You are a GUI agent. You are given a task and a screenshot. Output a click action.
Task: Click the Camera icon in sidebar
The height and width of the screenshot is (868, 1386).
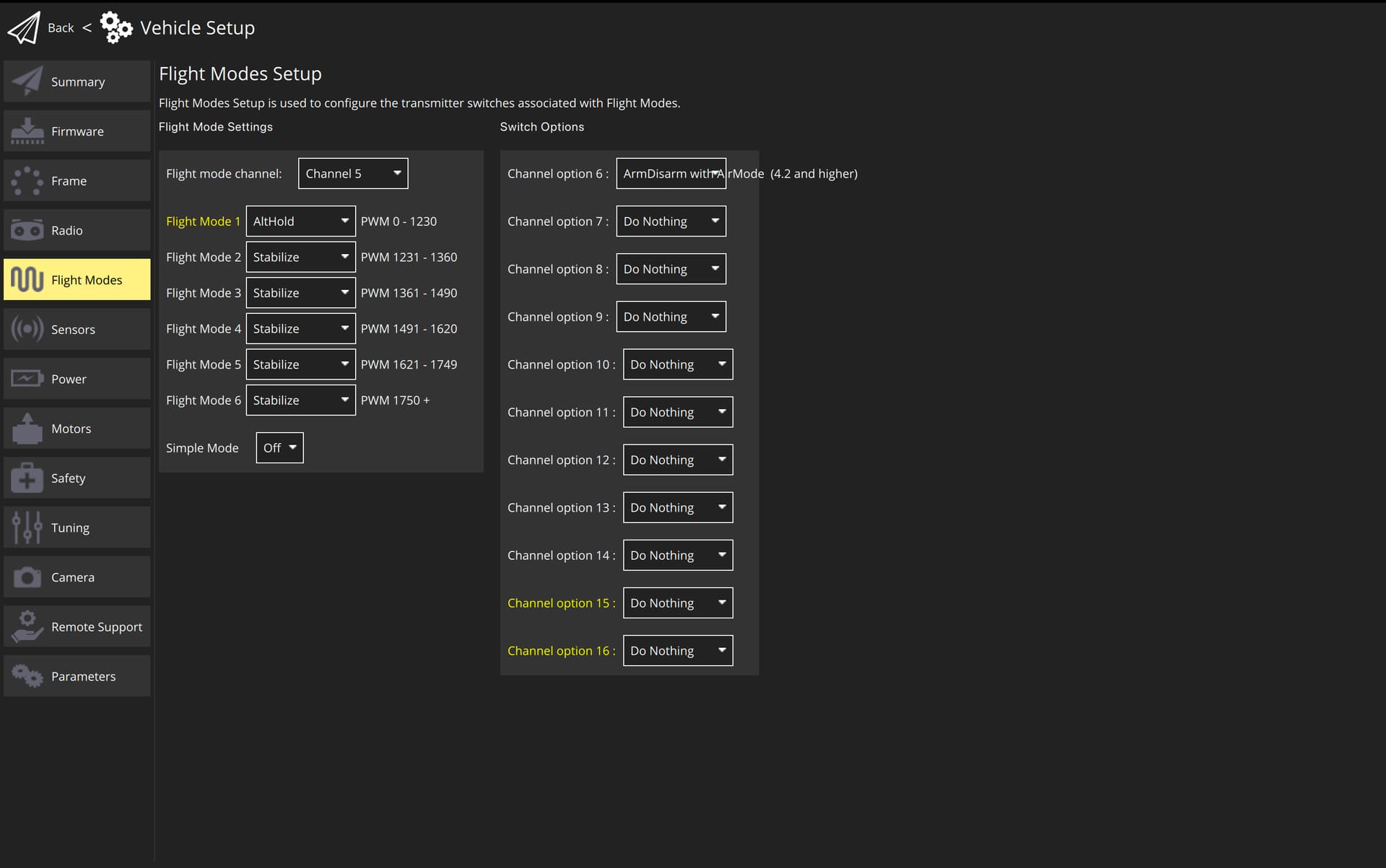tap(27, 577)
